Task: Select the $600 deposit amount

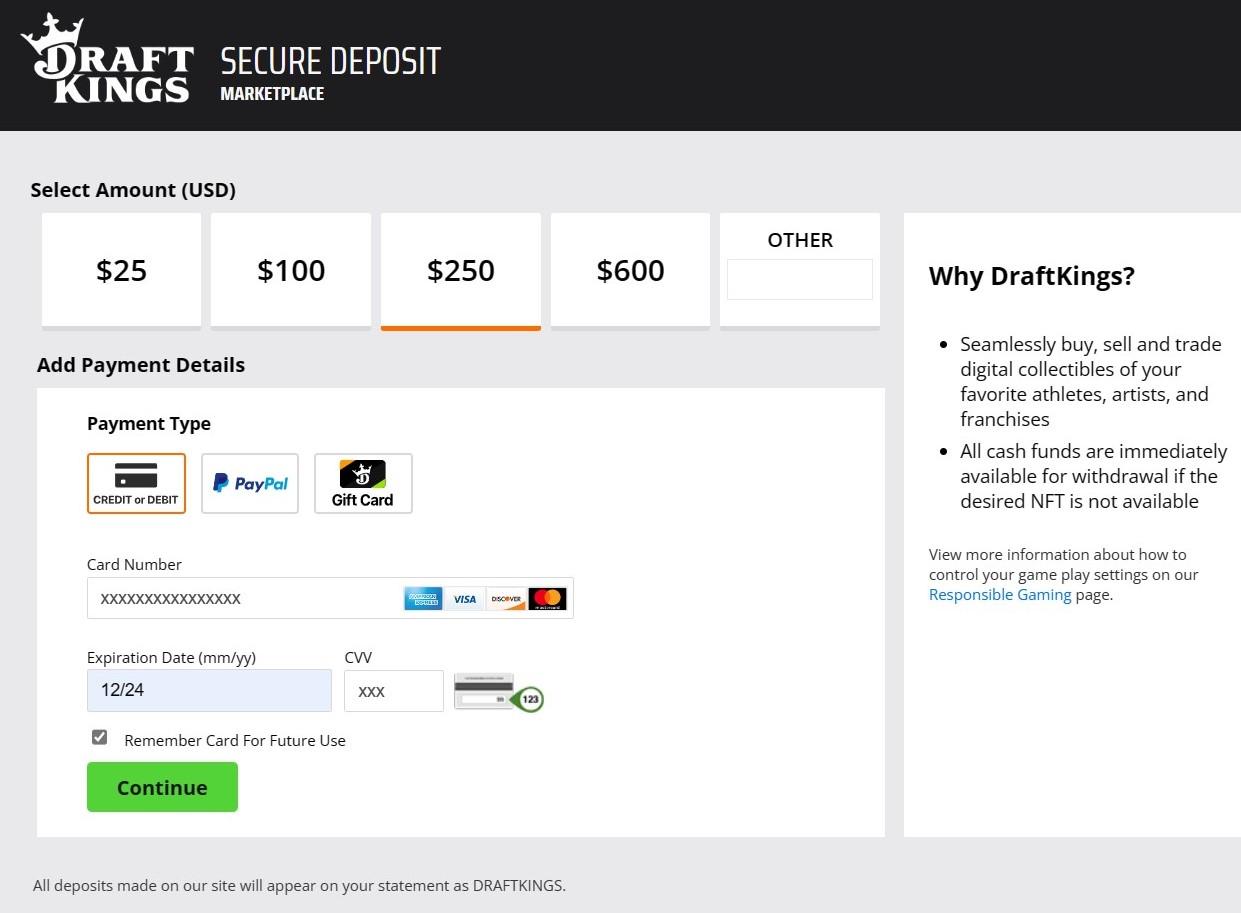Action: click(x=630, y=270)
